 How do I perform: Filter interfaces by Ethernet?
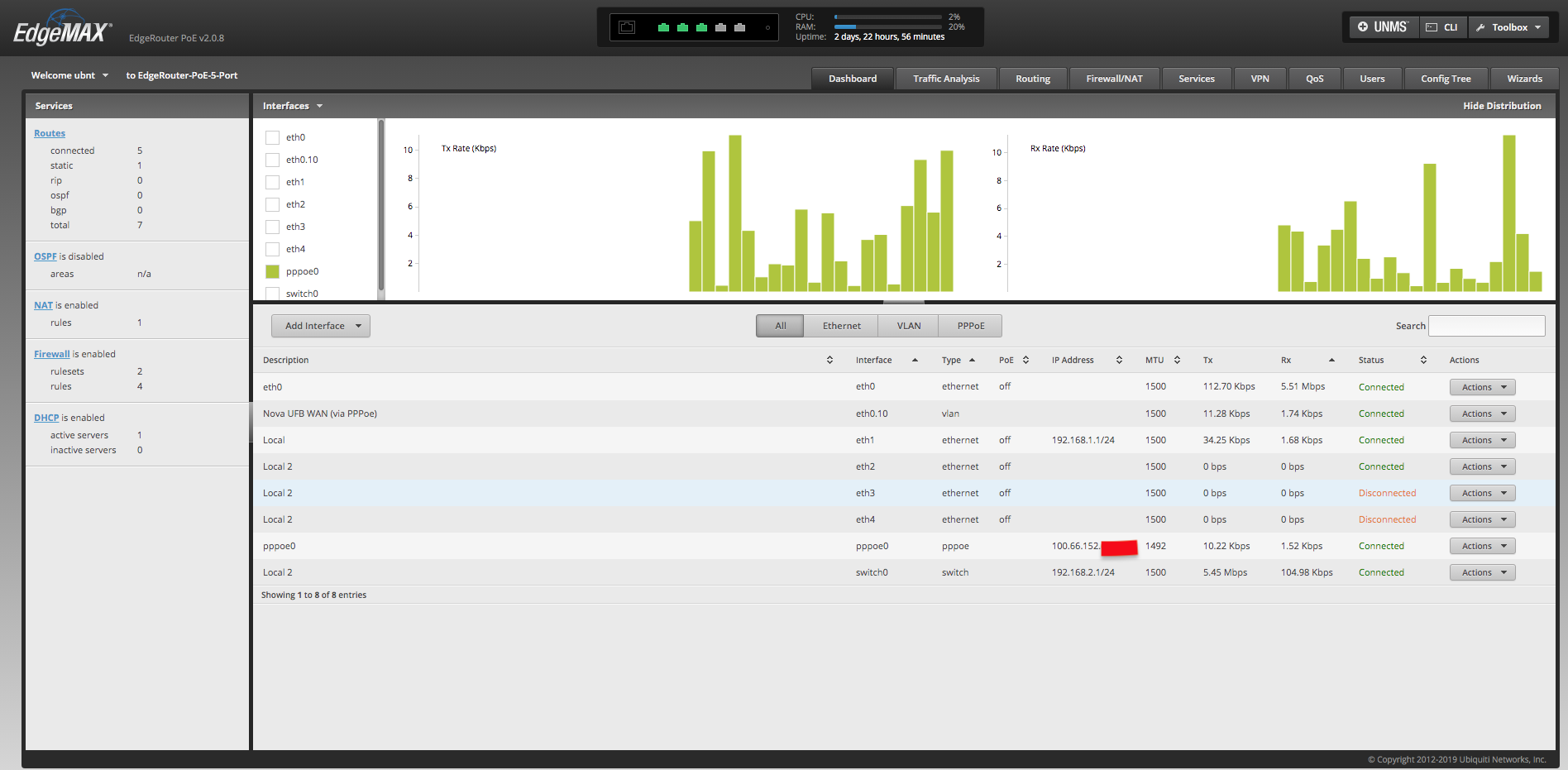pos(842,326)
